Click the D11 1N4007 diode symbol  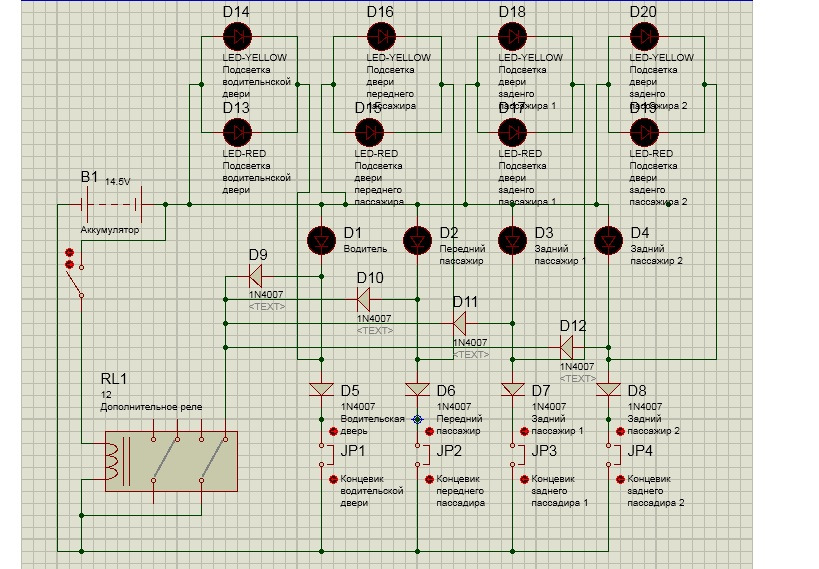[x=459, y=323]
